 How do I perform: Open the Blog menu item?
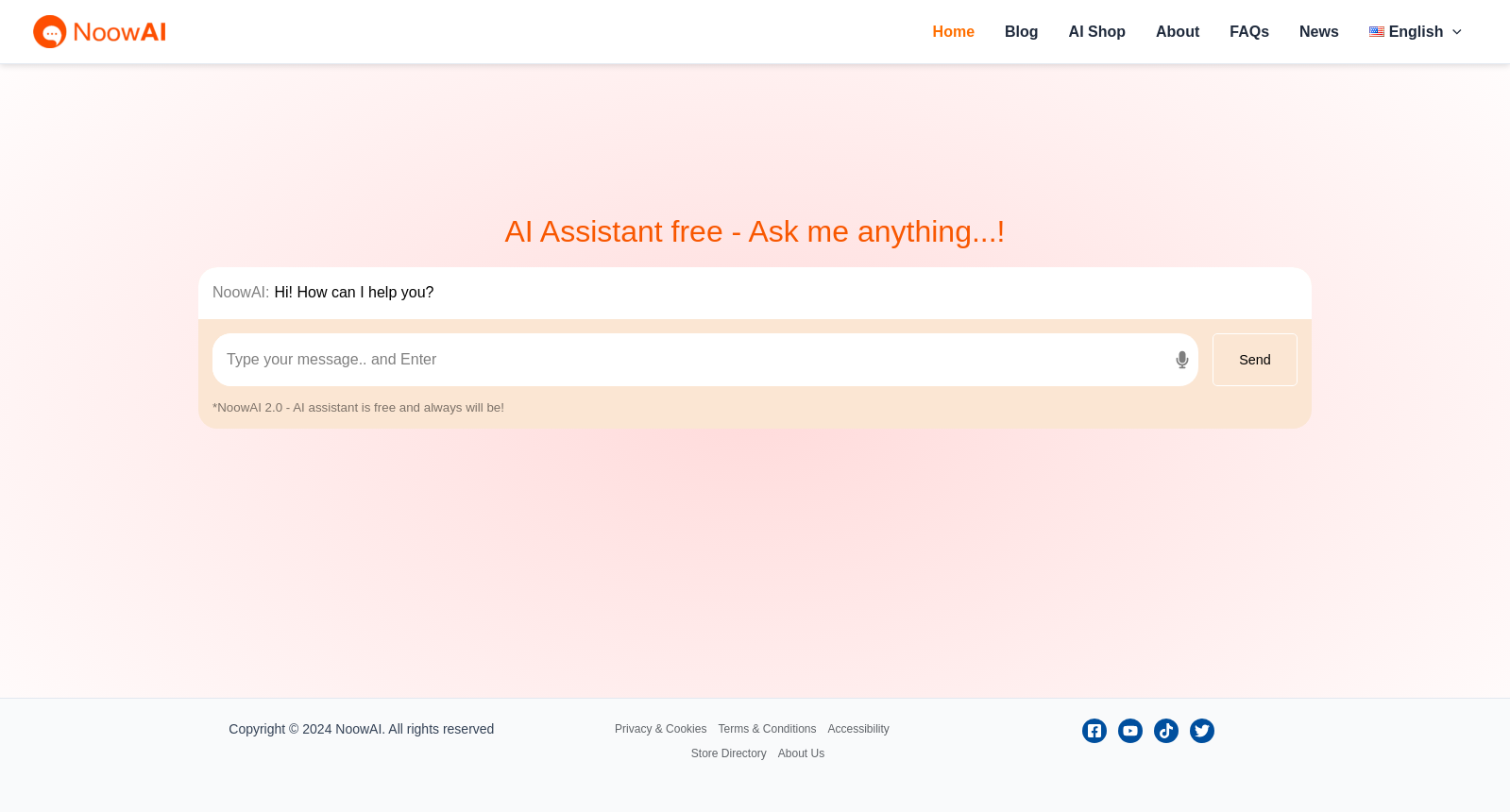point(1021,32)
